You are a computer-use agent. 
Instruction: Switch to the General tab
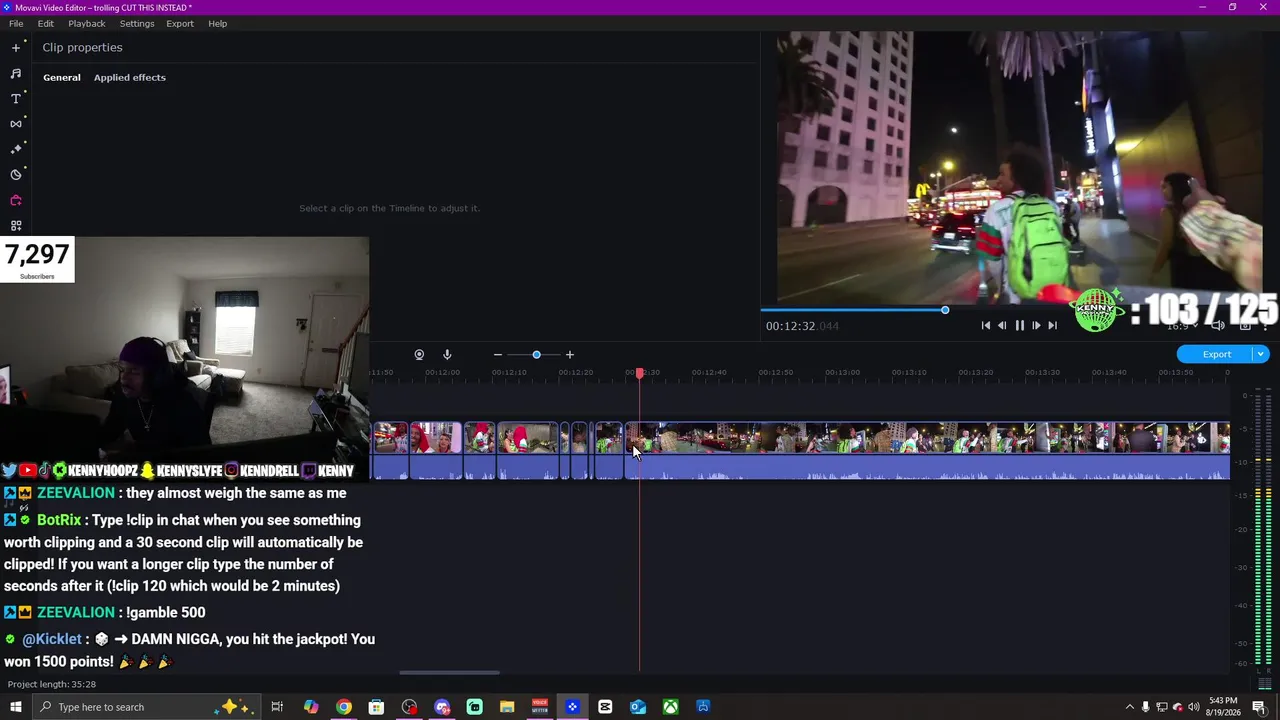pyautogui.click(x=62, y=77)
